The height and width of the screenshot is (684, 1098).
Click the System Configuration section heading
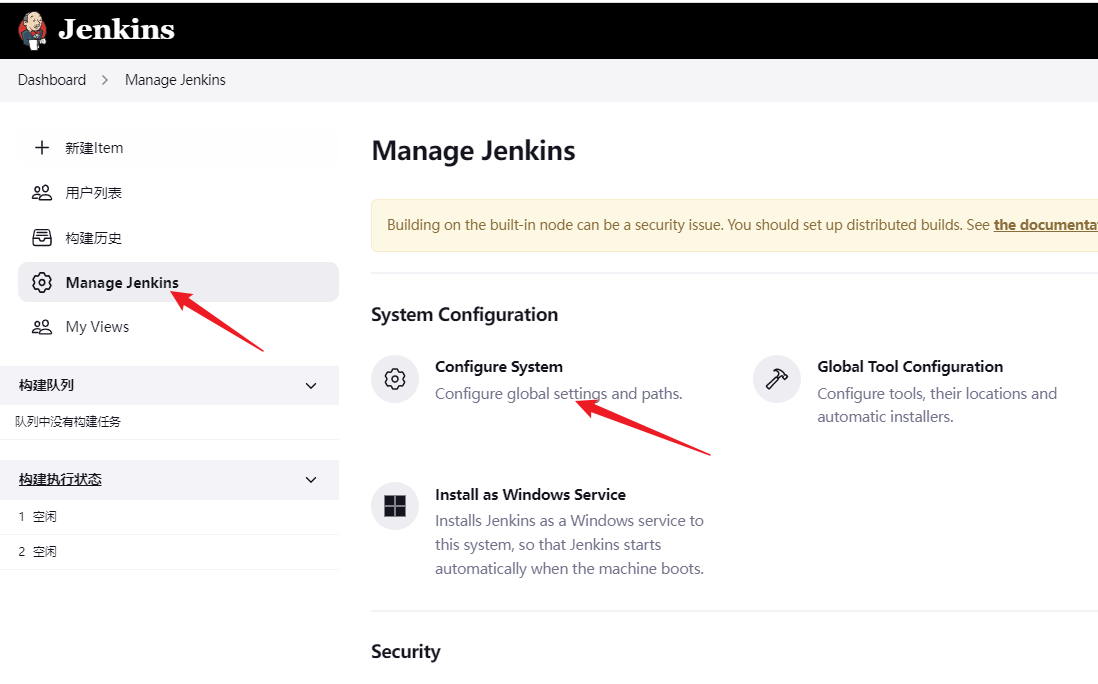click(464, 314)
